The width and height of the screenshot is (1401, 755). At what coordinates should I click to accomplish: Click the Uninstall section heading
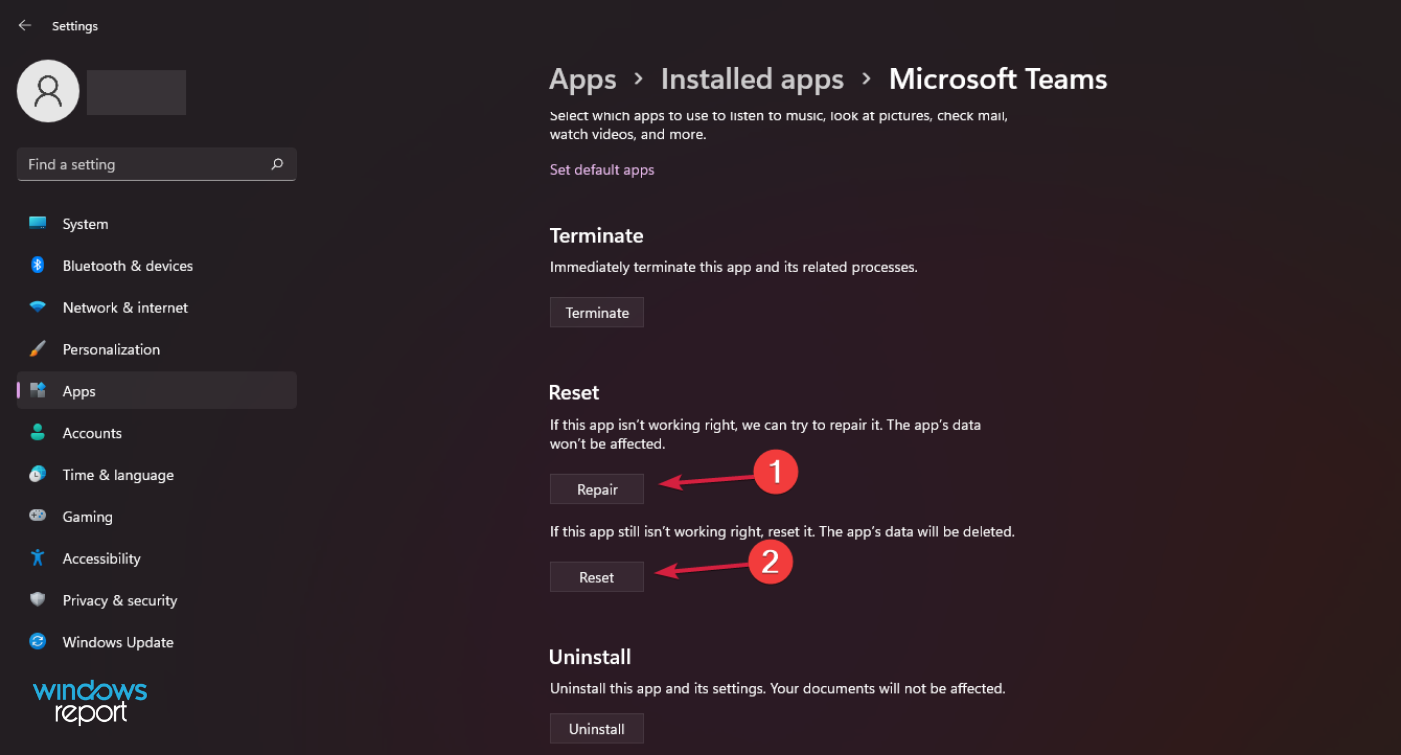coord(590,657)
